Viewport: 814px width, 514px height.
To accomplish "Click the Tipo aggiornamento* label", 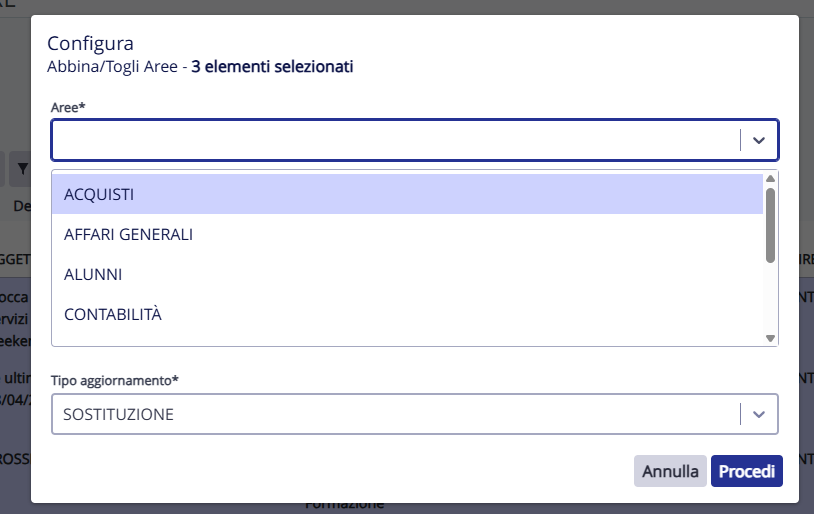I will pyautogui.click(x=115, y=381).
